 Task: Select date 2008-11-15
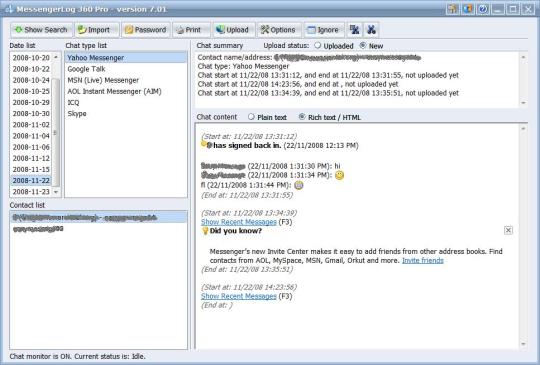coord(31,169)
